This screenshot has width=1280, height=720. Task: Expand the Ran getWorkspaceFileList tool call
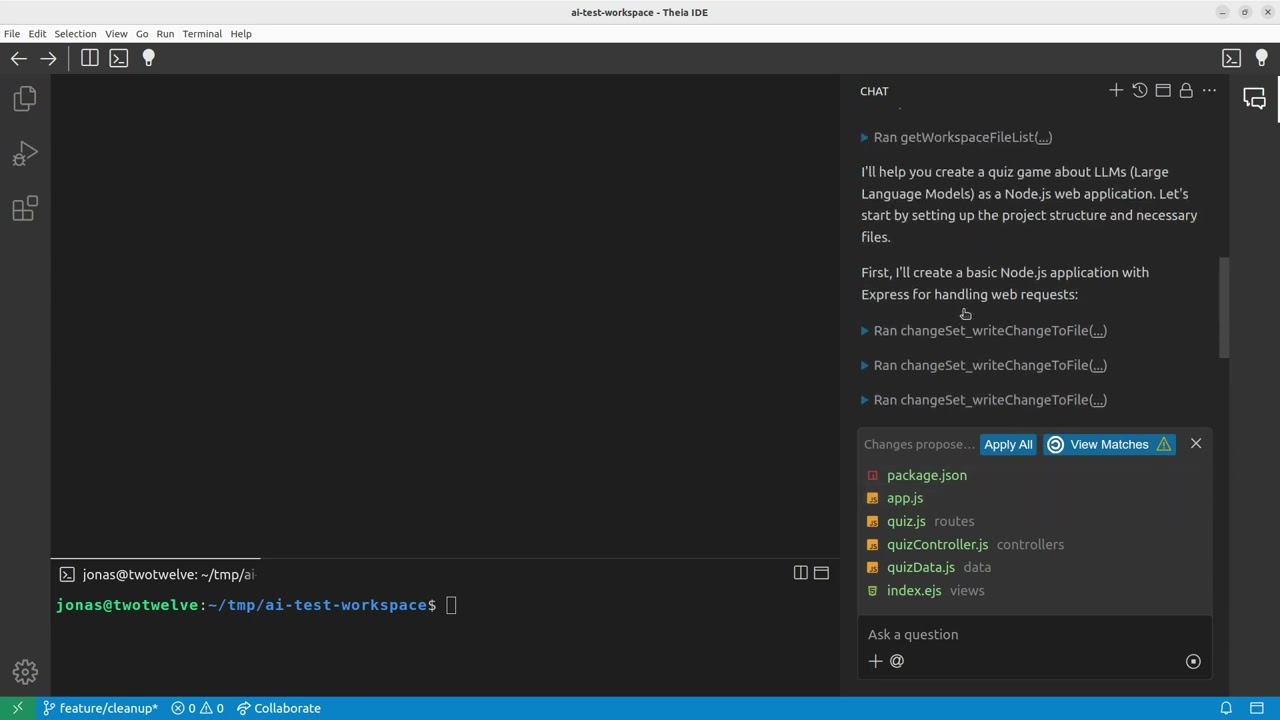(x=957, y=137)
